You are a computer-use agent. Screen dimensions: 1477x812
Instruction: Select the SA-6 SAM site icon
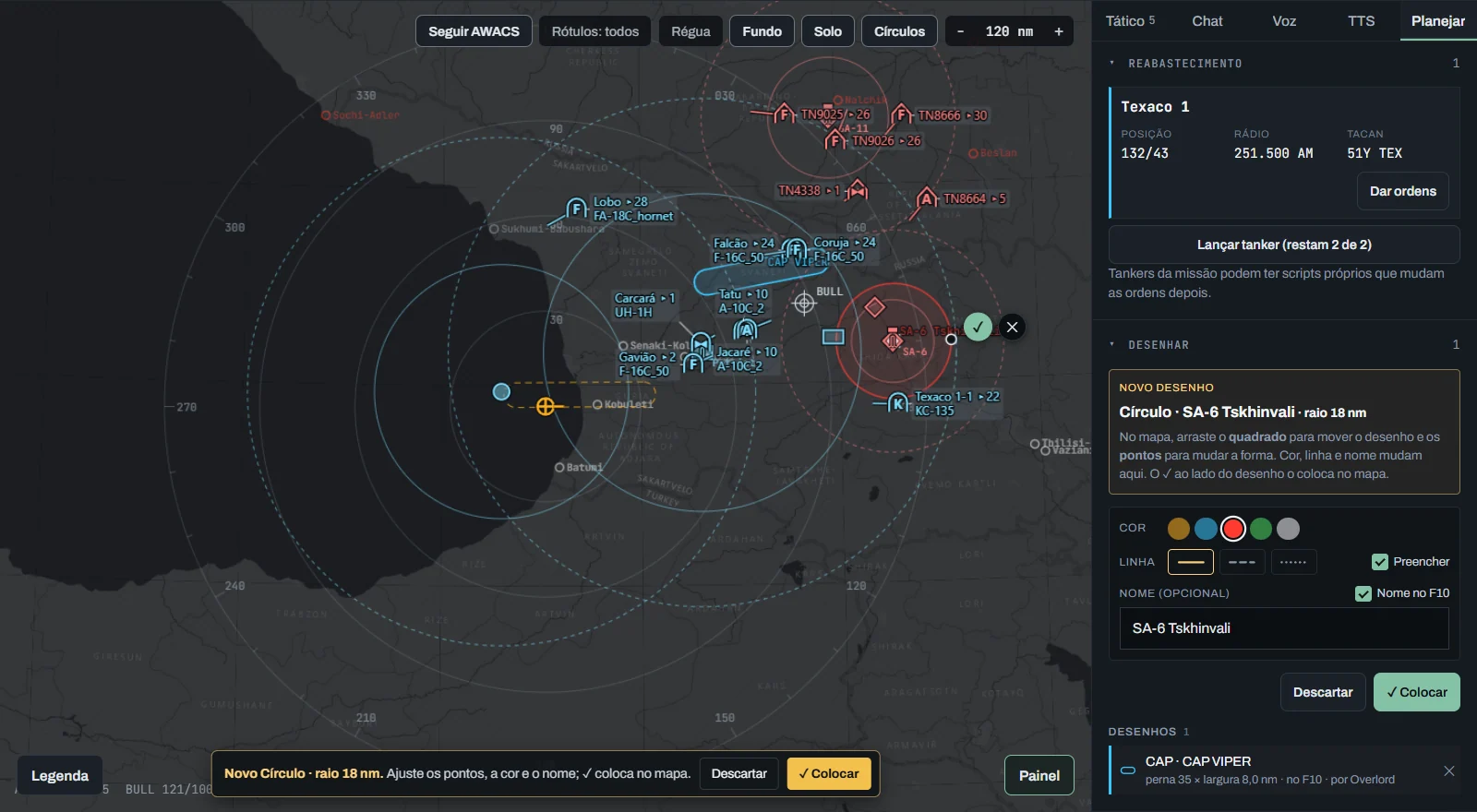click(x=893, y=340)
